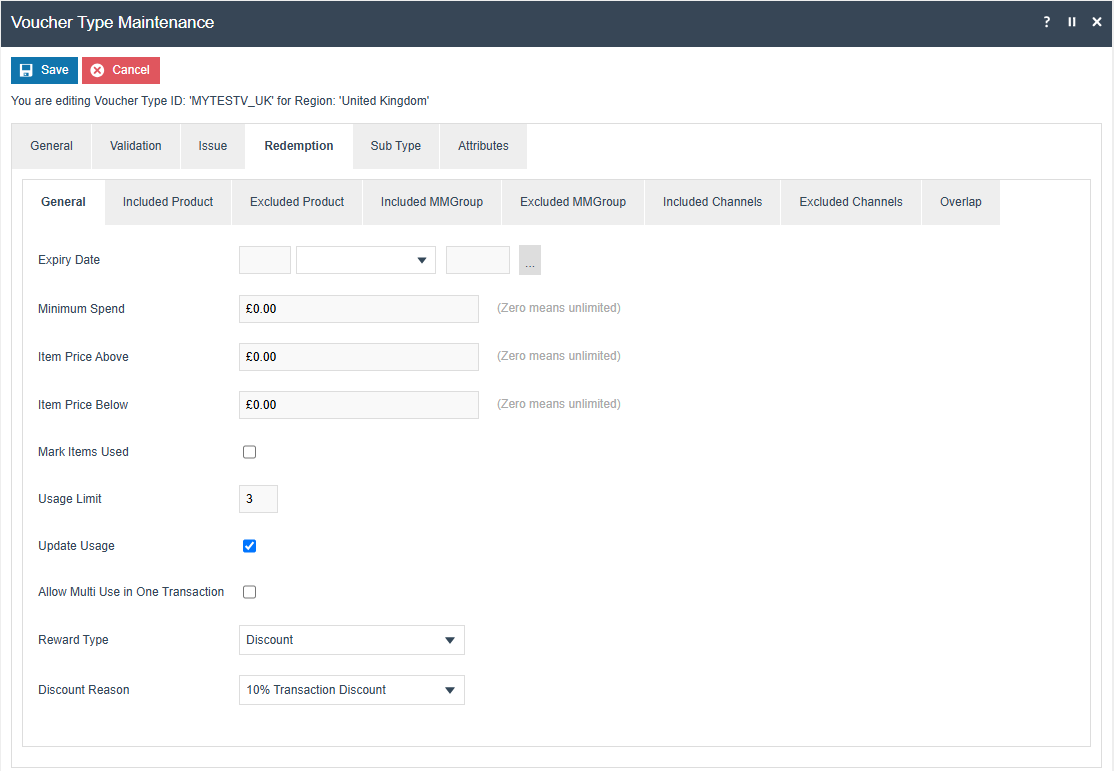
Task: Switch to the top-level General tab
Action: pos(51,146)
